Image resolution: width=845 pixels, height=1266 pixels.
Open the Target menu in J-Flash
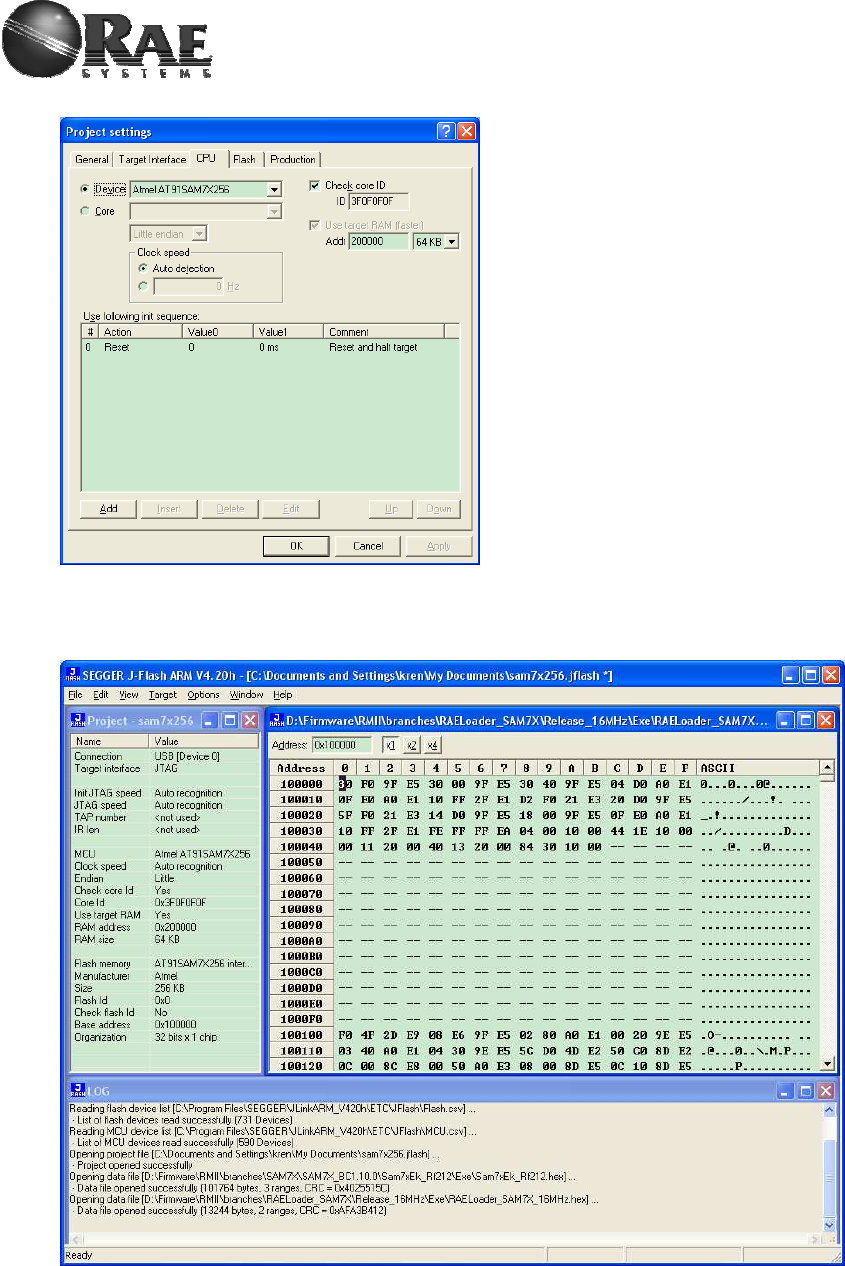click(163, 694)
